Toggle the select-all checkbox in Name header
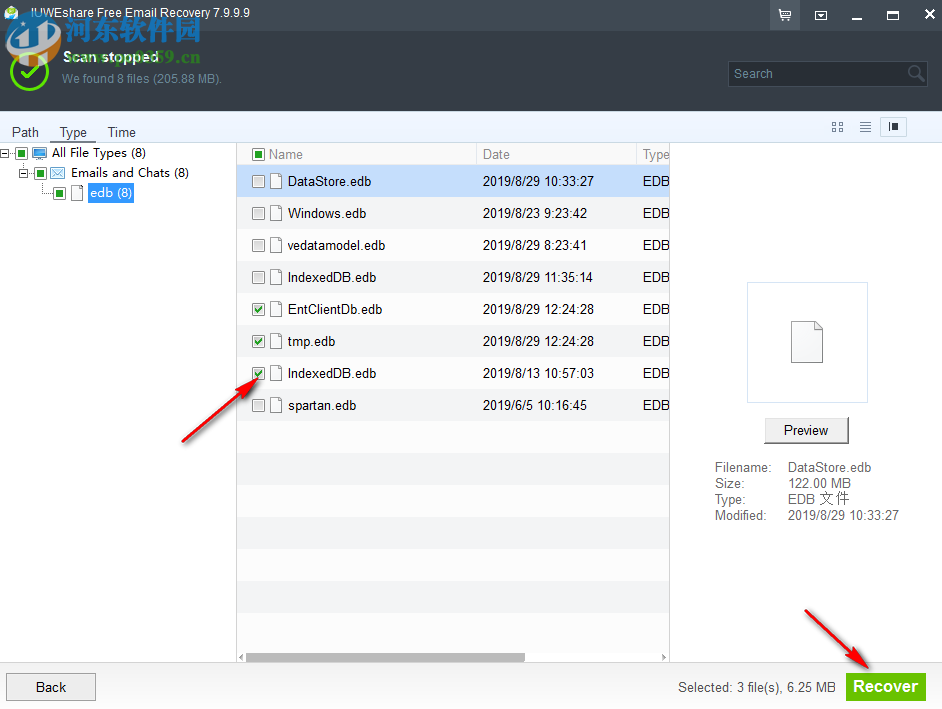This screenshot has height=709, width=942. click(x=258, y=154)
